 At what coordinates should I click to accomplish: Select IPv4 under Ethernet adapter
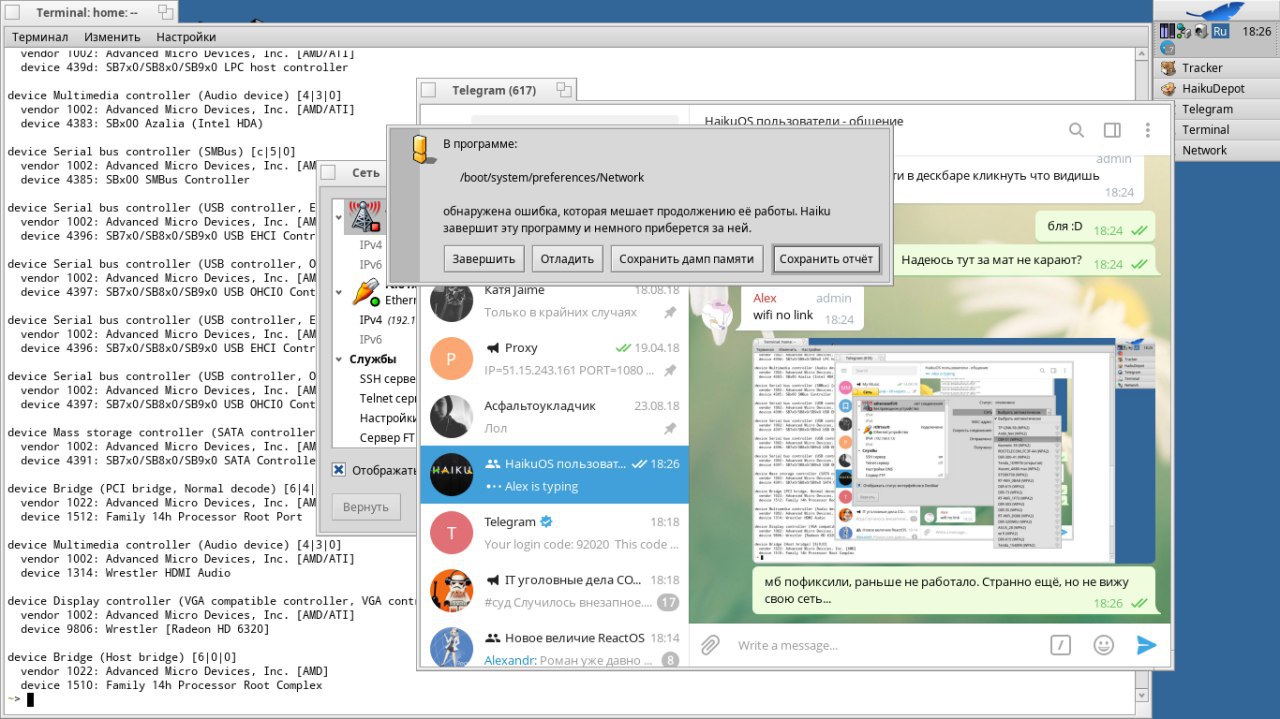371,320
